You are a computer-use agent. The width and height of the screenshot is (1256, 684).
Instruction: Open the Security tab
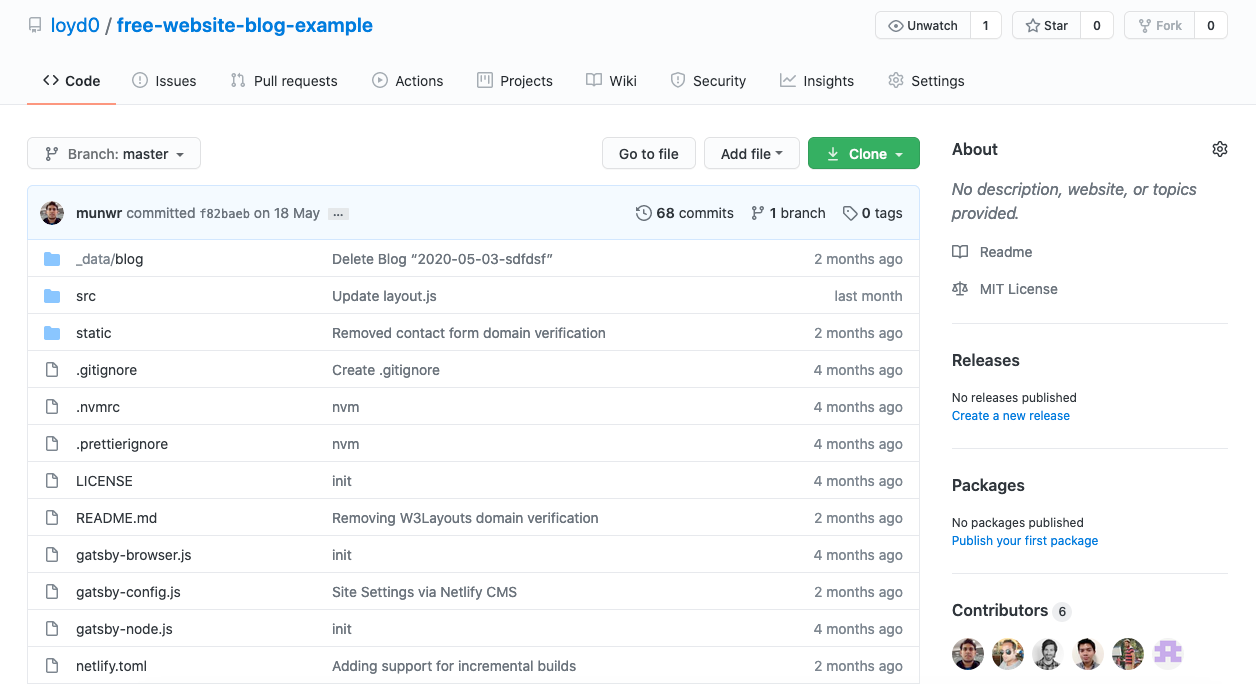click(708, 81)
